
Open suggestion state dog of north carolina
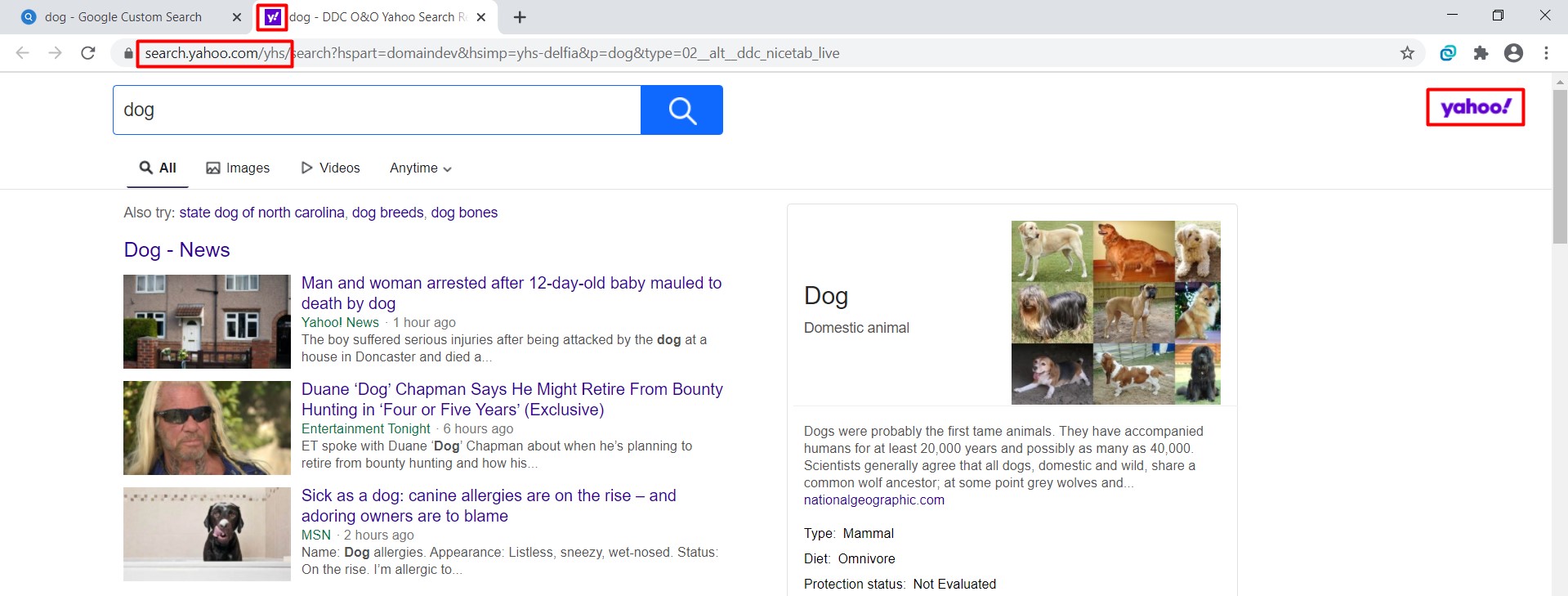click(x=261, y=213)
